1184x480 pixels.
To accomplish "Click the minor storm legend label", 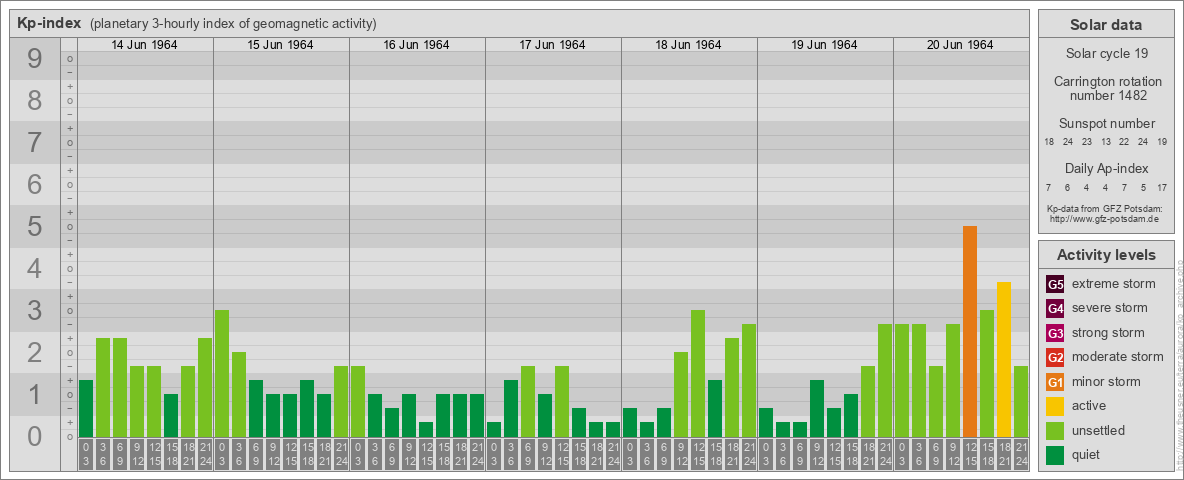I will [1106, 382].
